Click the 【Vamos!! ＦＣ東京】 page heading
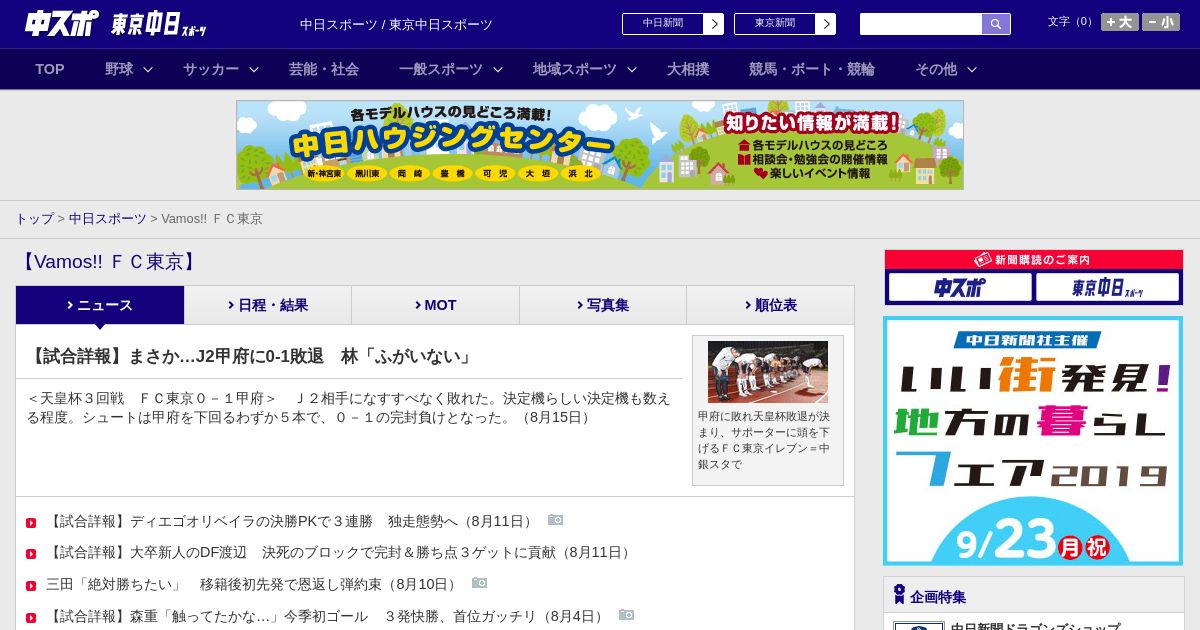The width and height of the screenshot is (1200, 630). (109, 262)
